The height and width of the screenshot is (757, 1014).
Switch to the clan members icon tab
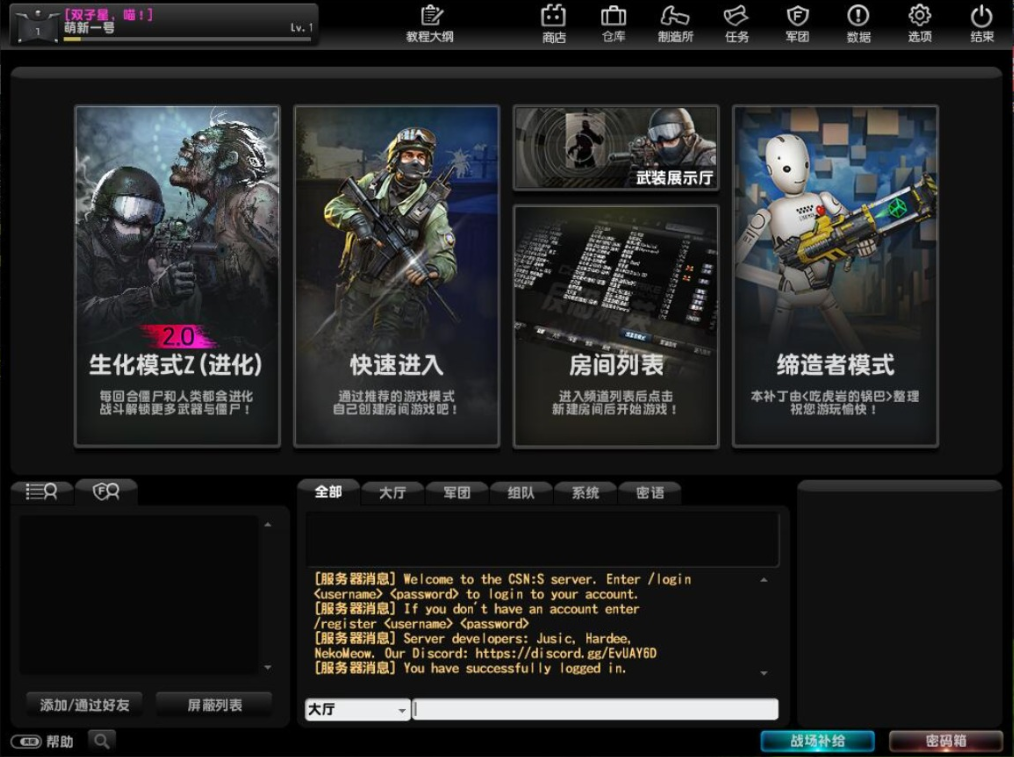pos(106,492)
